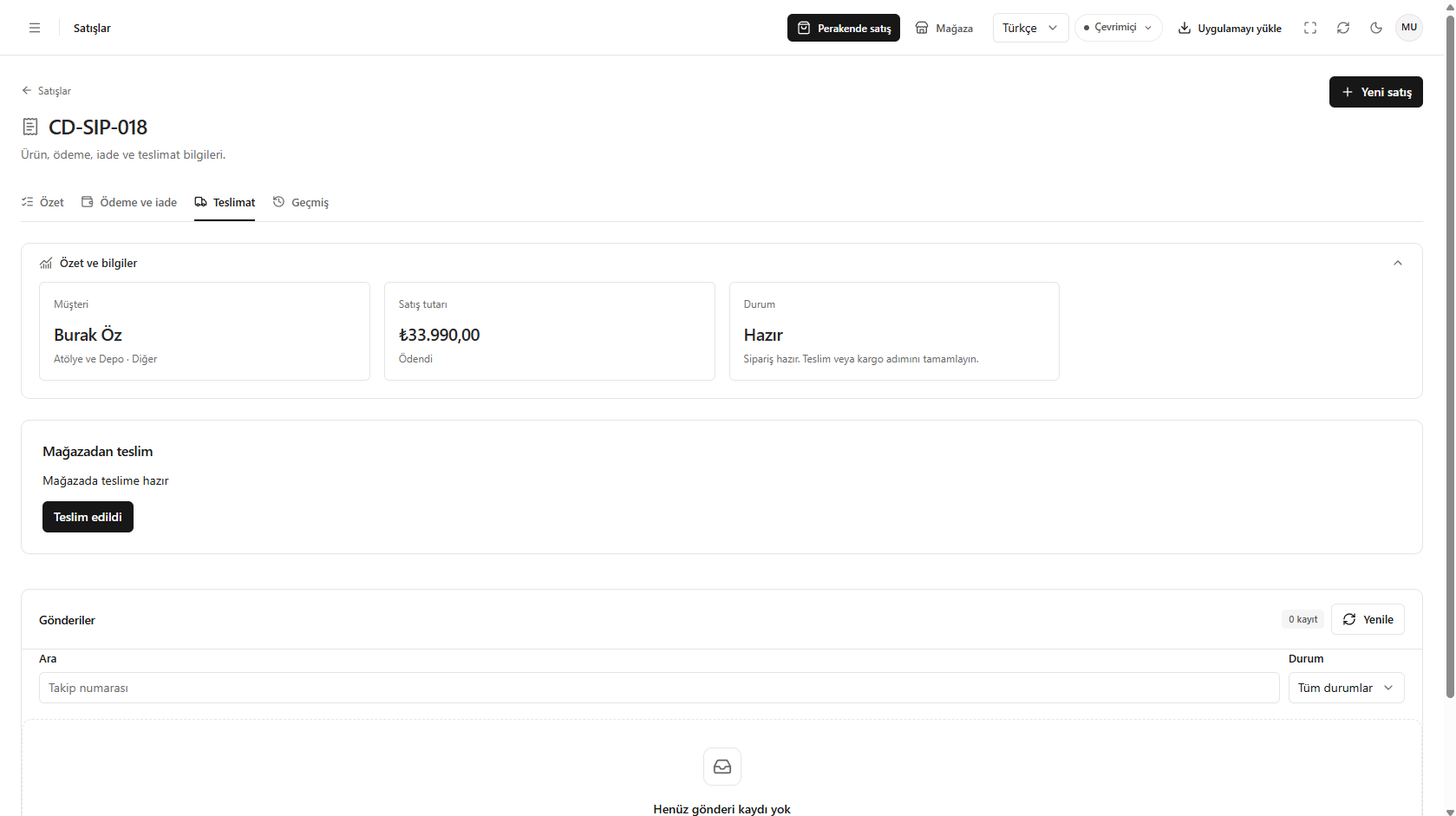Click the vertical page scrollbar
Screen dimensions: 1456x816
point(1449,356)
